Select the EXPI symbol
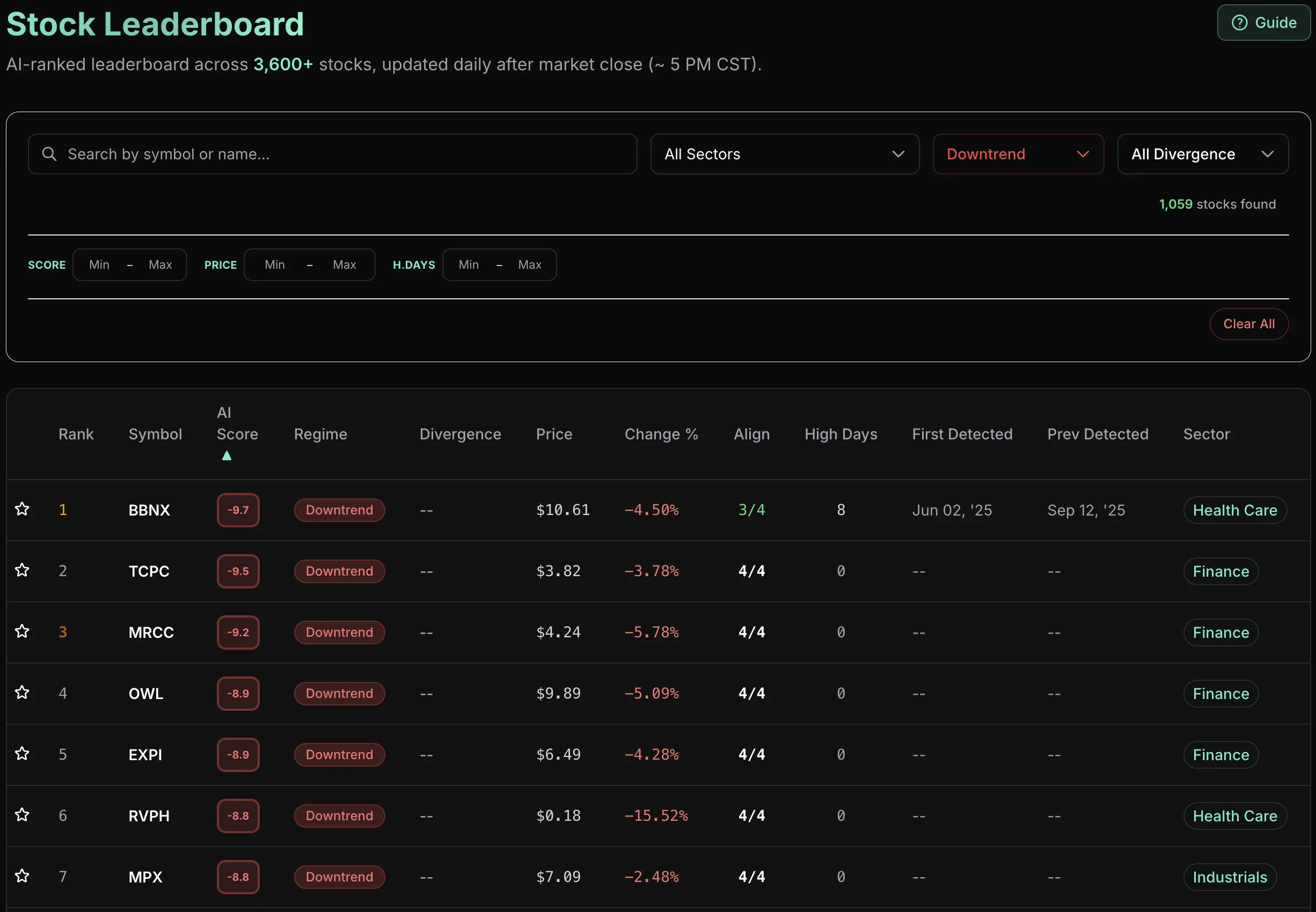Viewport: 1316px width, 912px height. pyautogui.click(x=145, y=754)
